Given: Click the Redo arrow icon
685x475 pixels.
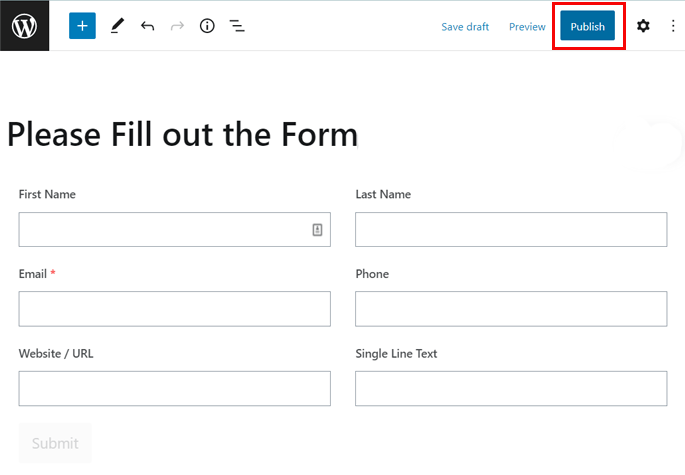Looking at the screenshot, I should pyautogui.click(x=177, y=26).
